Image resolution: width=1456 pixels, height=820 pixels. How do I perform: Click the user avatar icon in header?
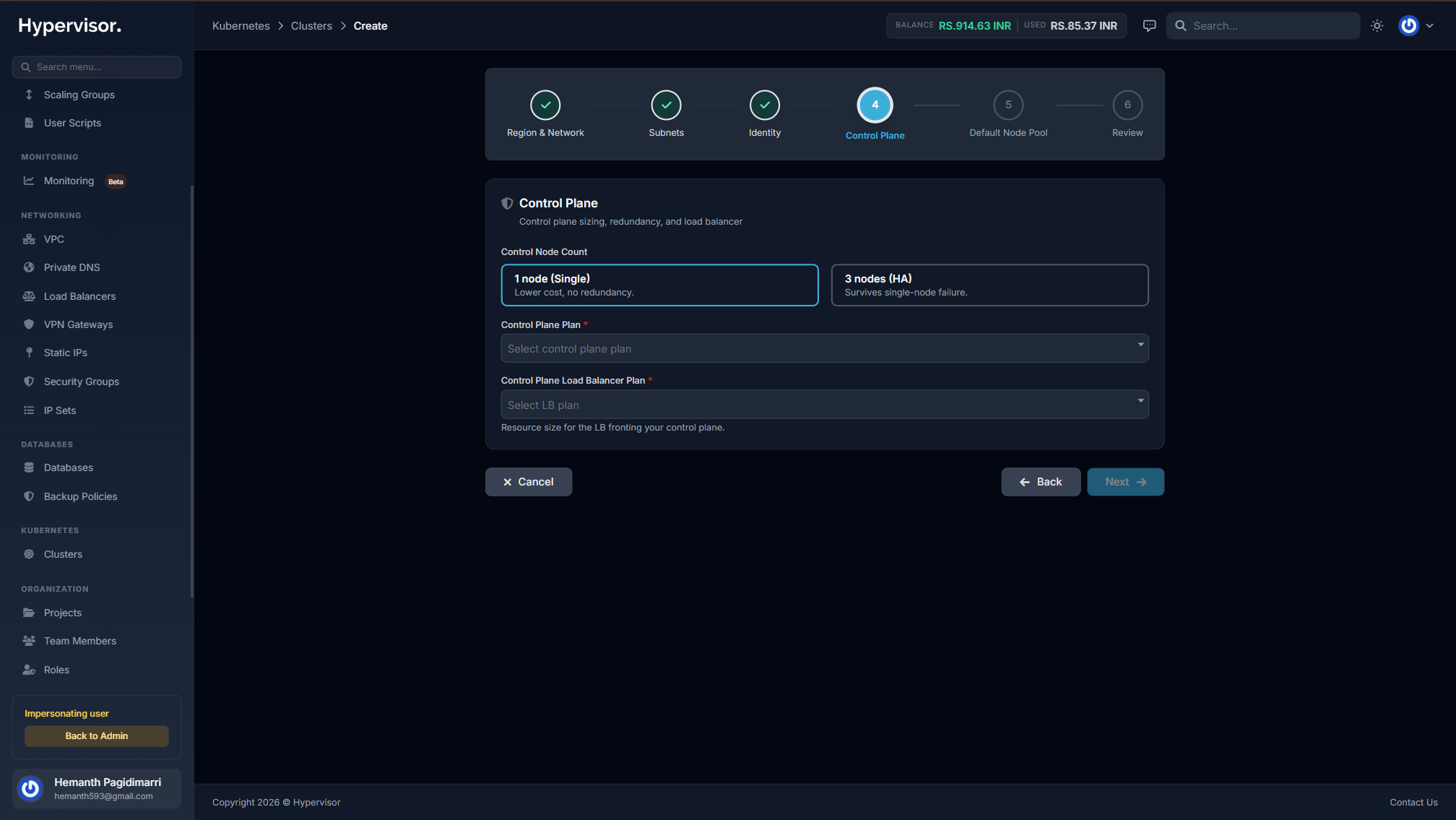[1408, 25]
